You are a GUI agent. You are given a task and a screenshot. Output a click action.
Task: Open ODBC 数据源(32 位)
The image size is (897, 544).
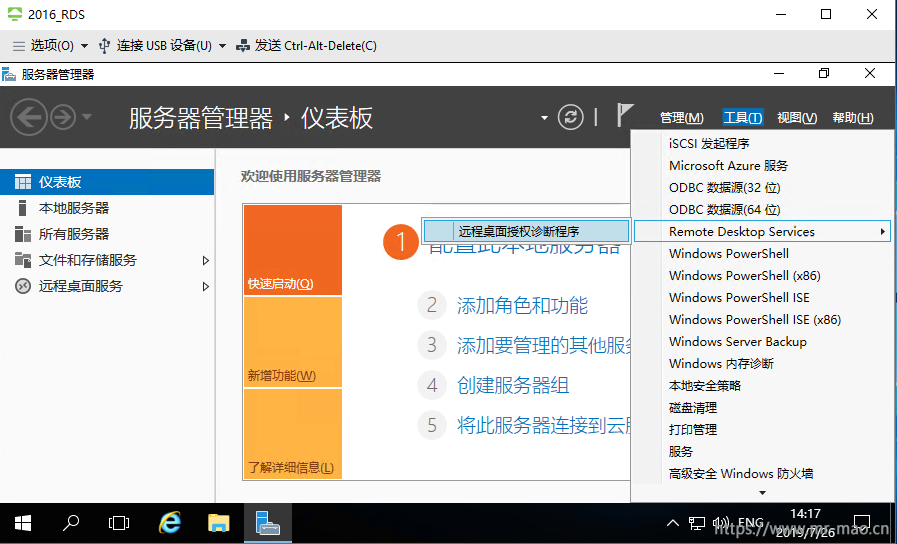[x=724, y=188]
